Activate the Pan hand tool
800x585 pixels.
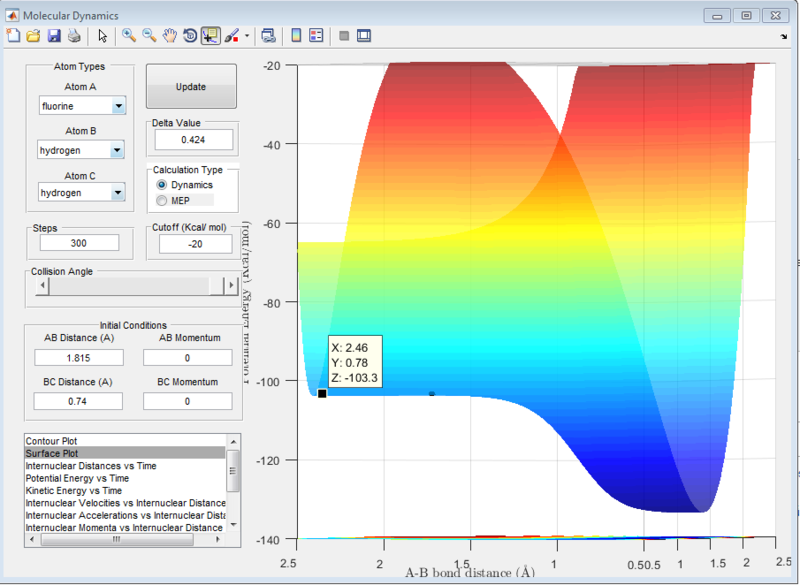[x=169, y=36]
